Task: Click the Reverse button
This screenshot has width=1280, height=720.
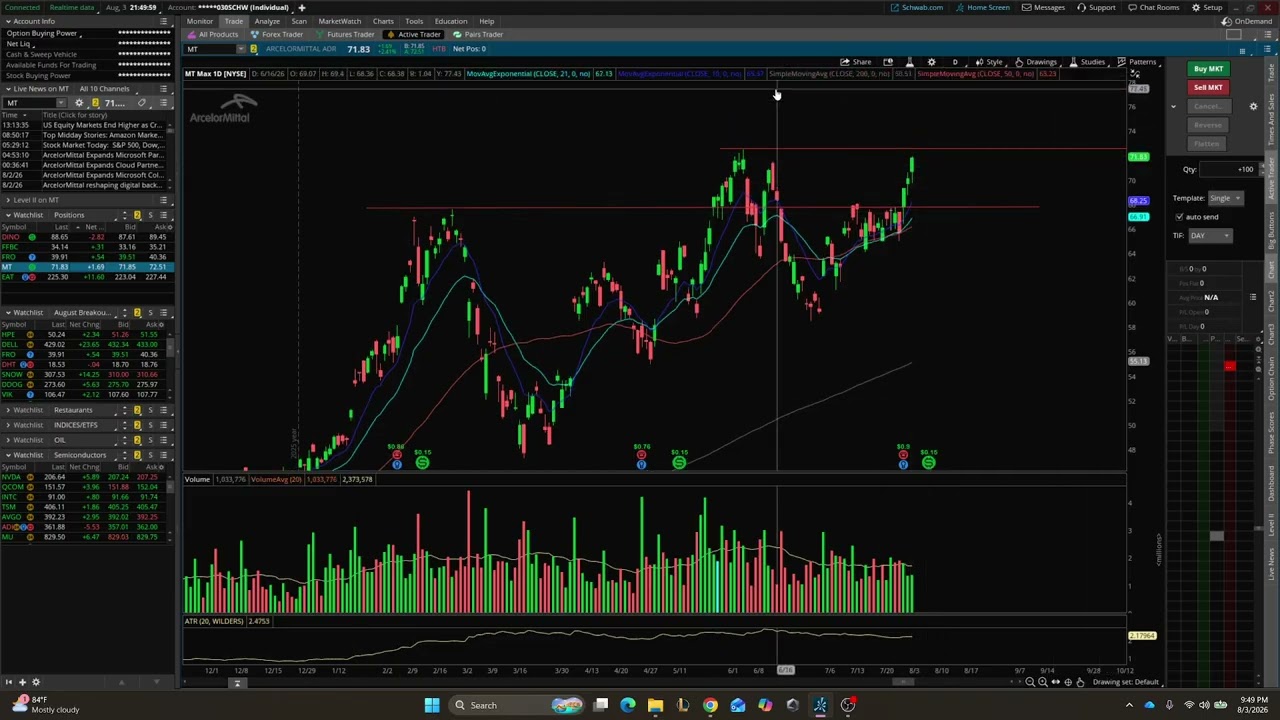Action: click(1207, 125)
